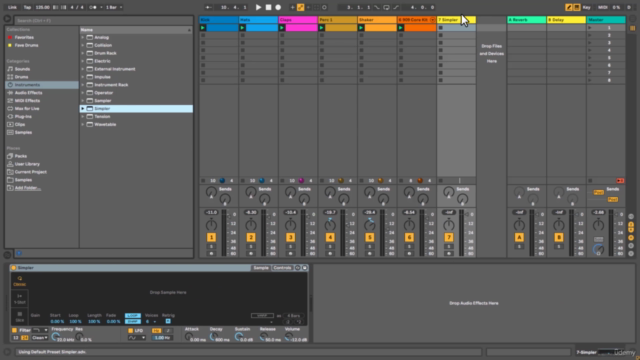
Task: Open the LFO waveform dropdown
Action: point(137,338)
